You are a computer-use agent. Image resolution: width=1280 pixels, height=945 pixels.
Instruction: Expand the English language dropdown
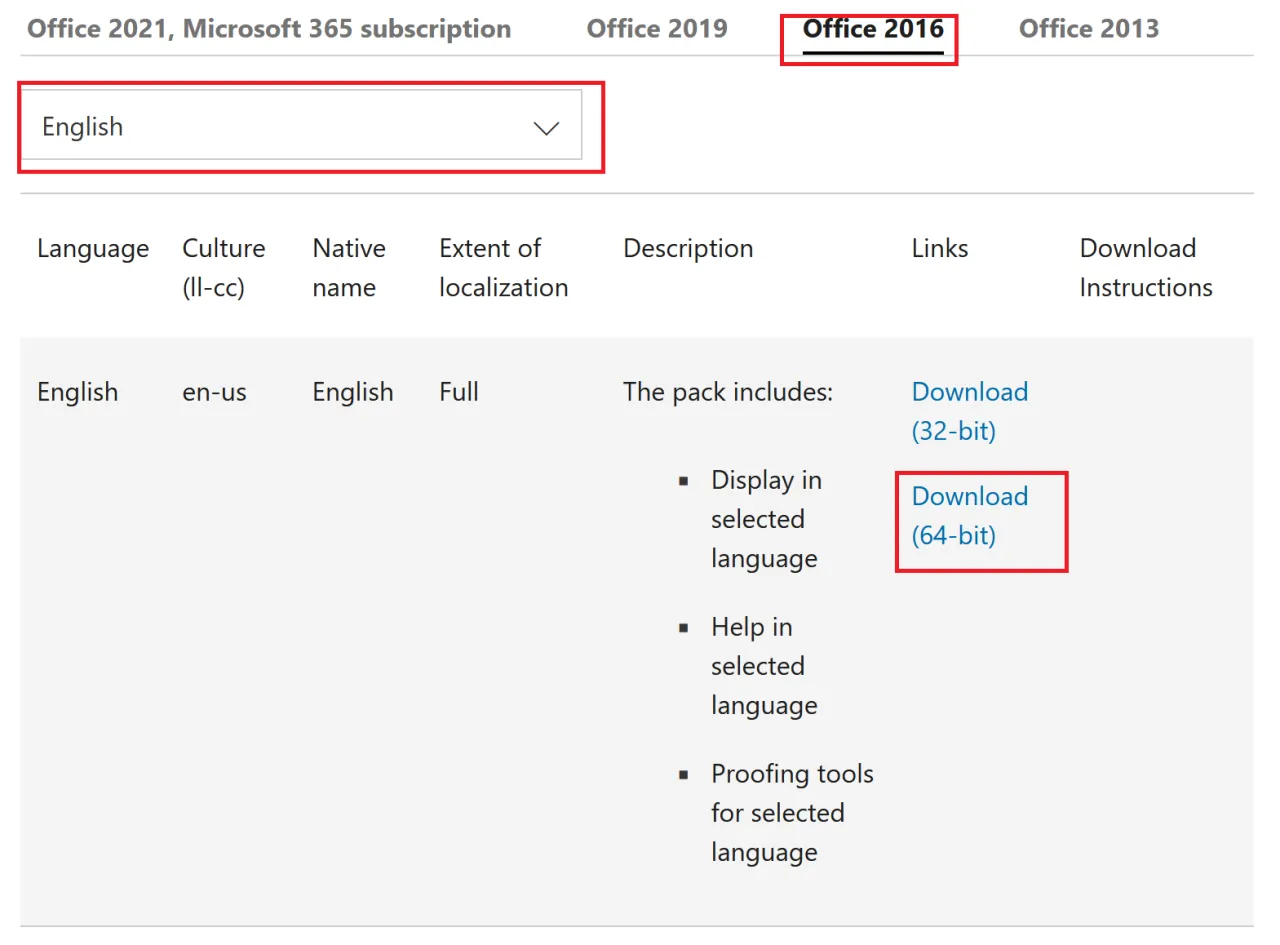point(301,127)
